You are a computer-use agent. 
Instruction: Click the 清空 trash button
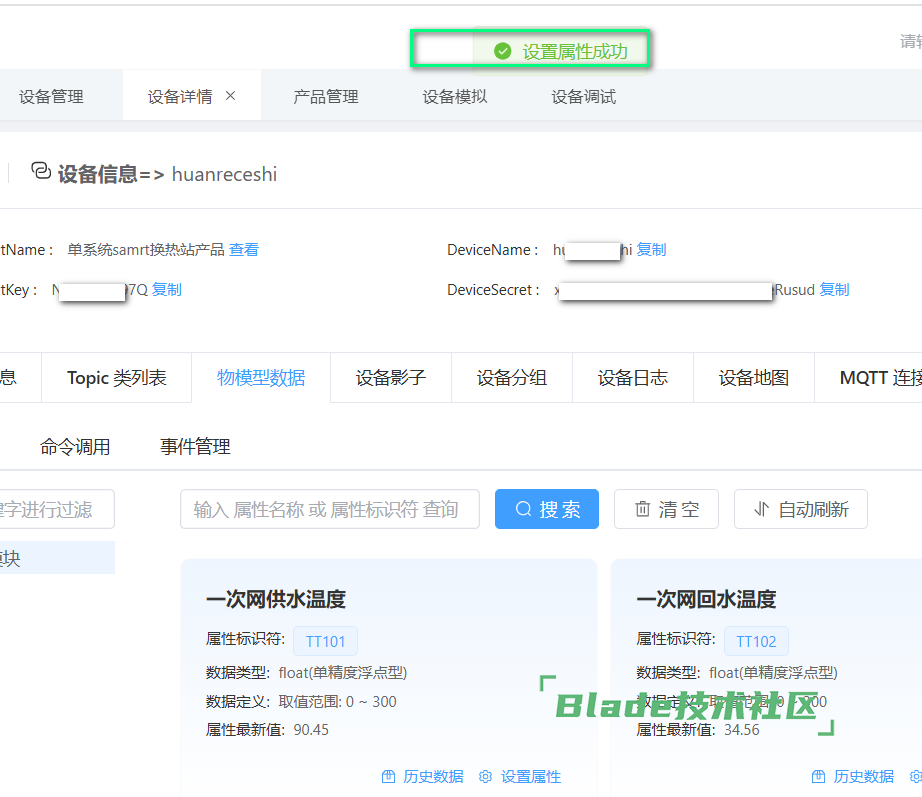click(667, 509)
